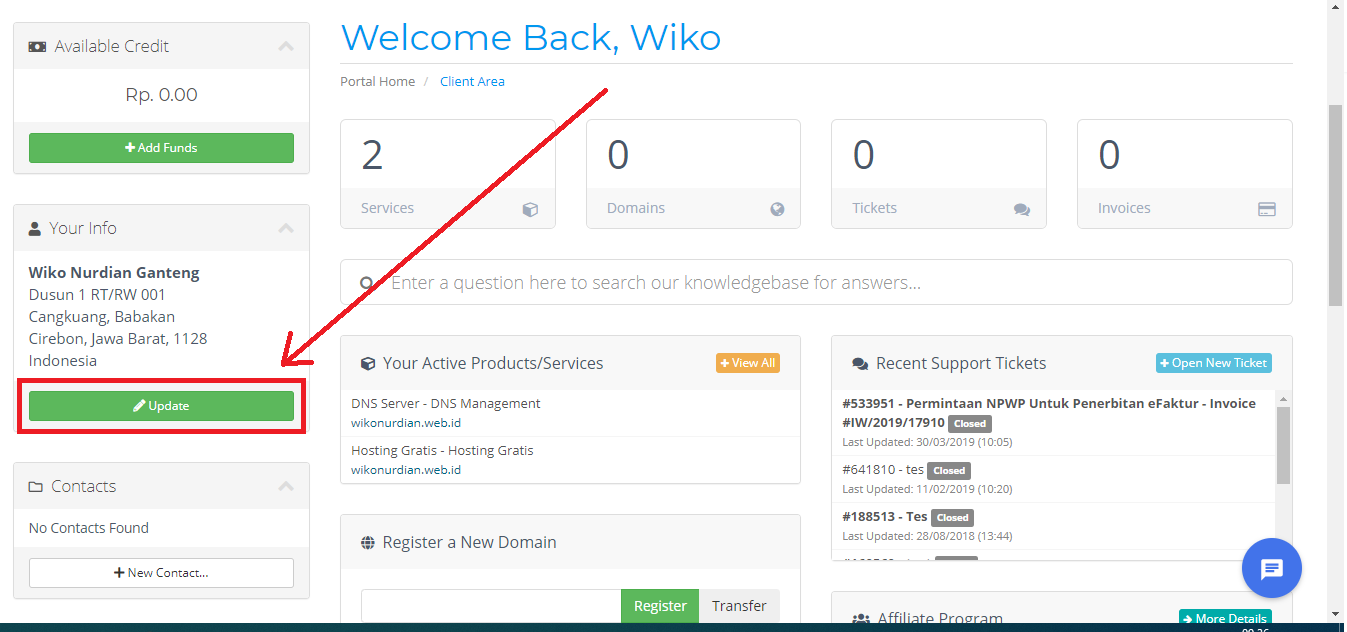Click the comments icon beside Recent Support Tickets

pos(861,363)
